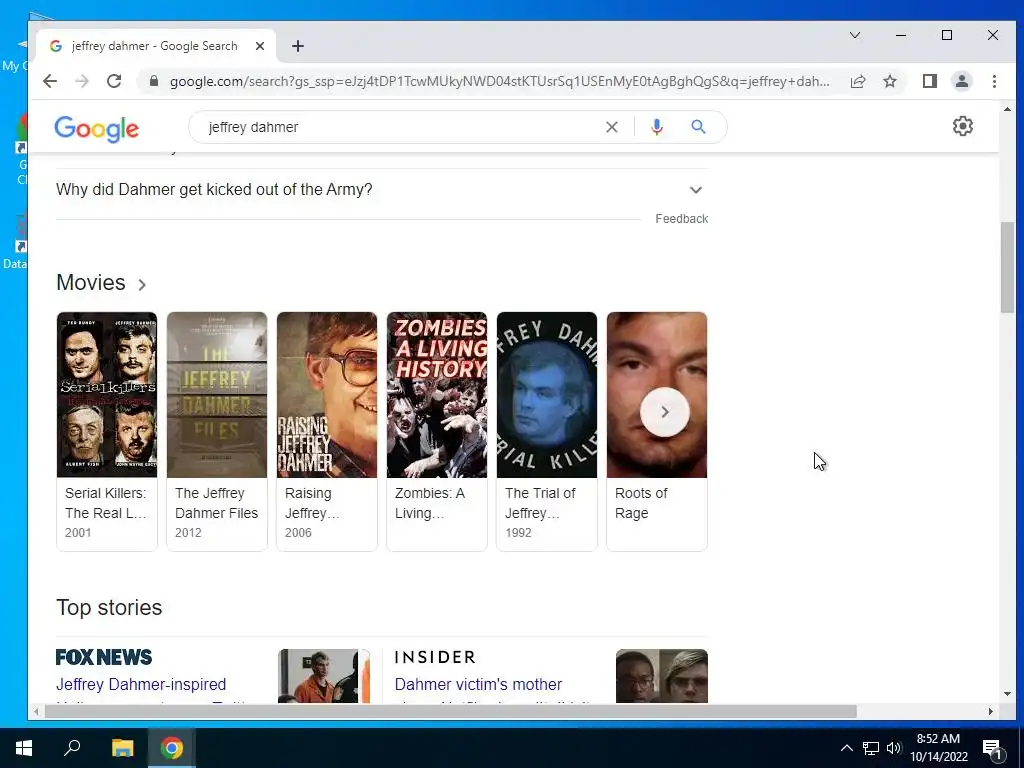Viewport: 1024px width, 768px height.
Task: Click scroll-down arrow of vertical scrollbar
Action: point(1006,694)
